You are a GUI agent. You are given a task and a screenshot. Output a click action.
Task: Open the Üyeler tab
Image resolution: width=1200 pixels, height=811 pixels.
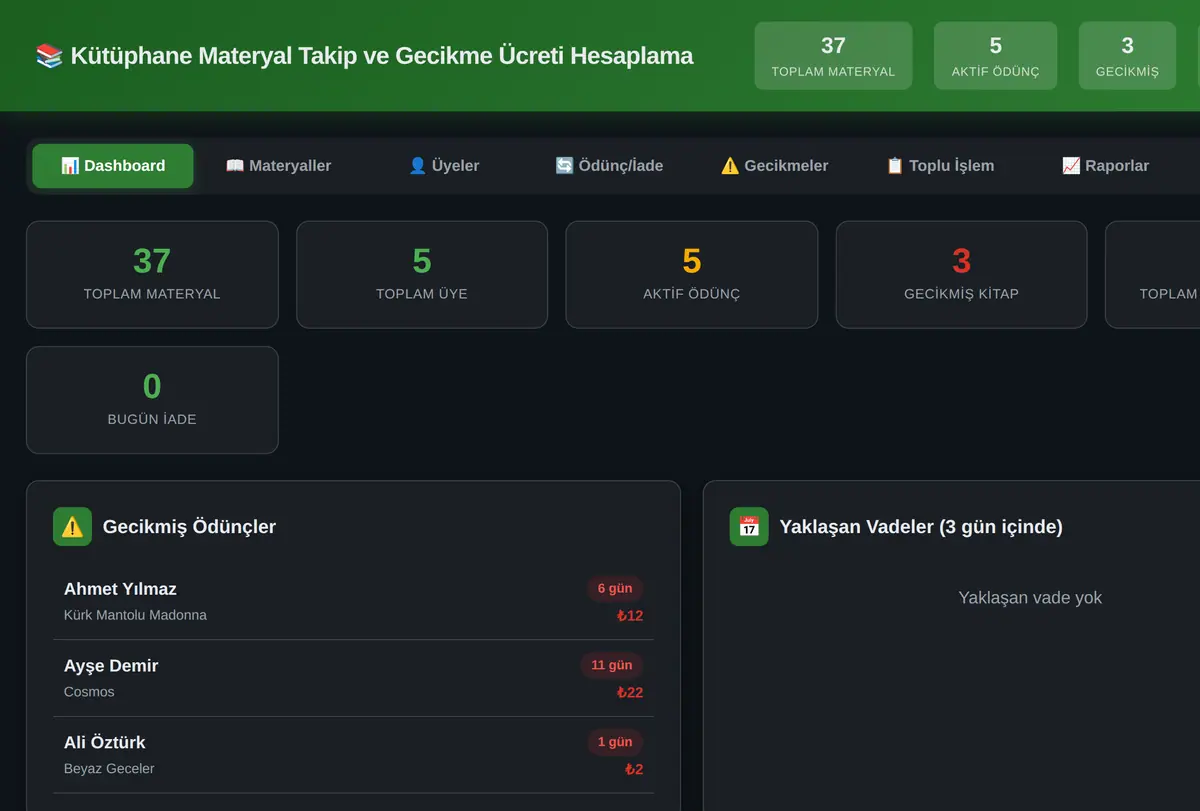click(x=444, y=166)
